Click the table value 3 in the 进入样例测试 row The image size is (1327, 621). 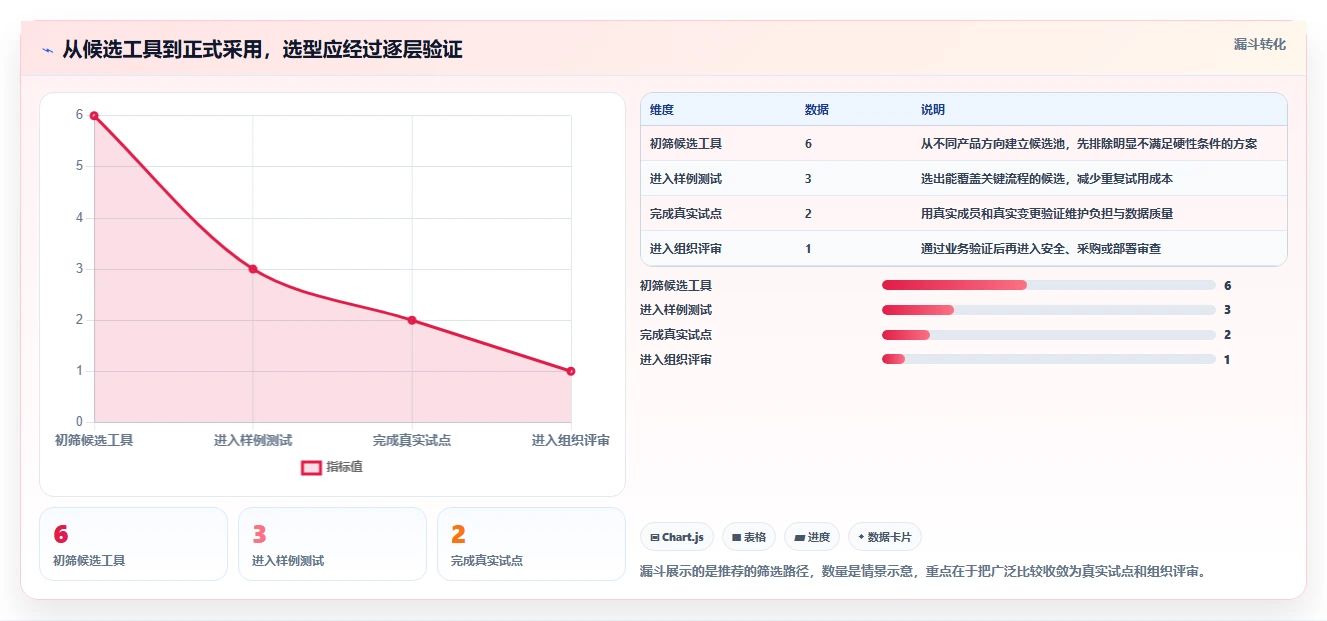point(808,179)
